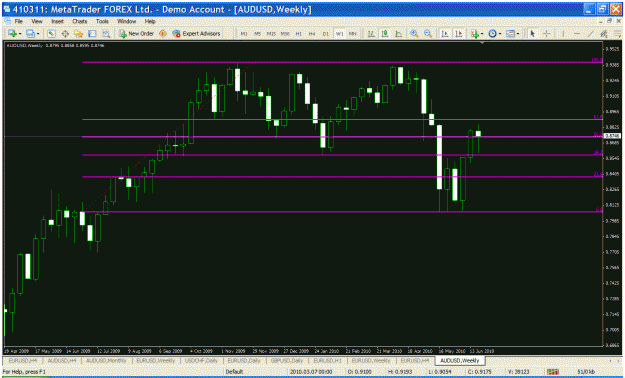Restore the inner chart window

609,21
